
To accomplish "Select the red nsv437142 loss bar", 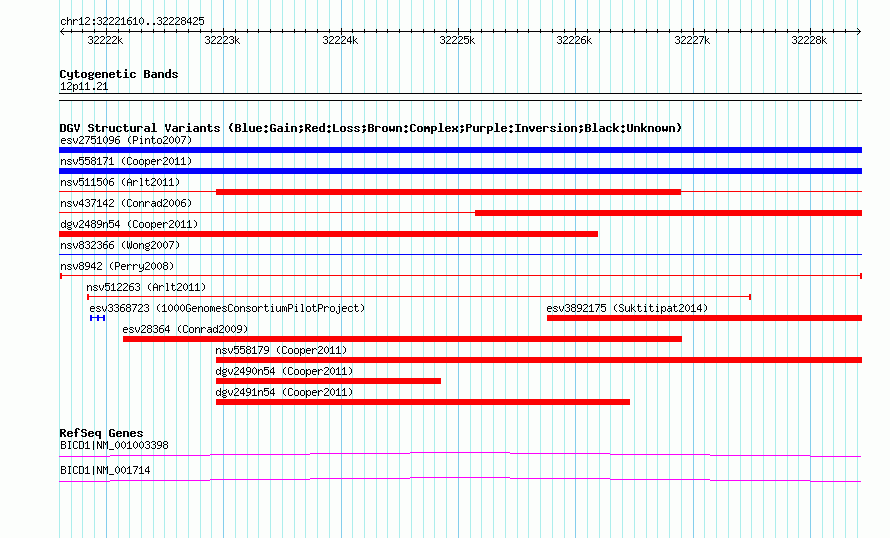I will [669, 213].
